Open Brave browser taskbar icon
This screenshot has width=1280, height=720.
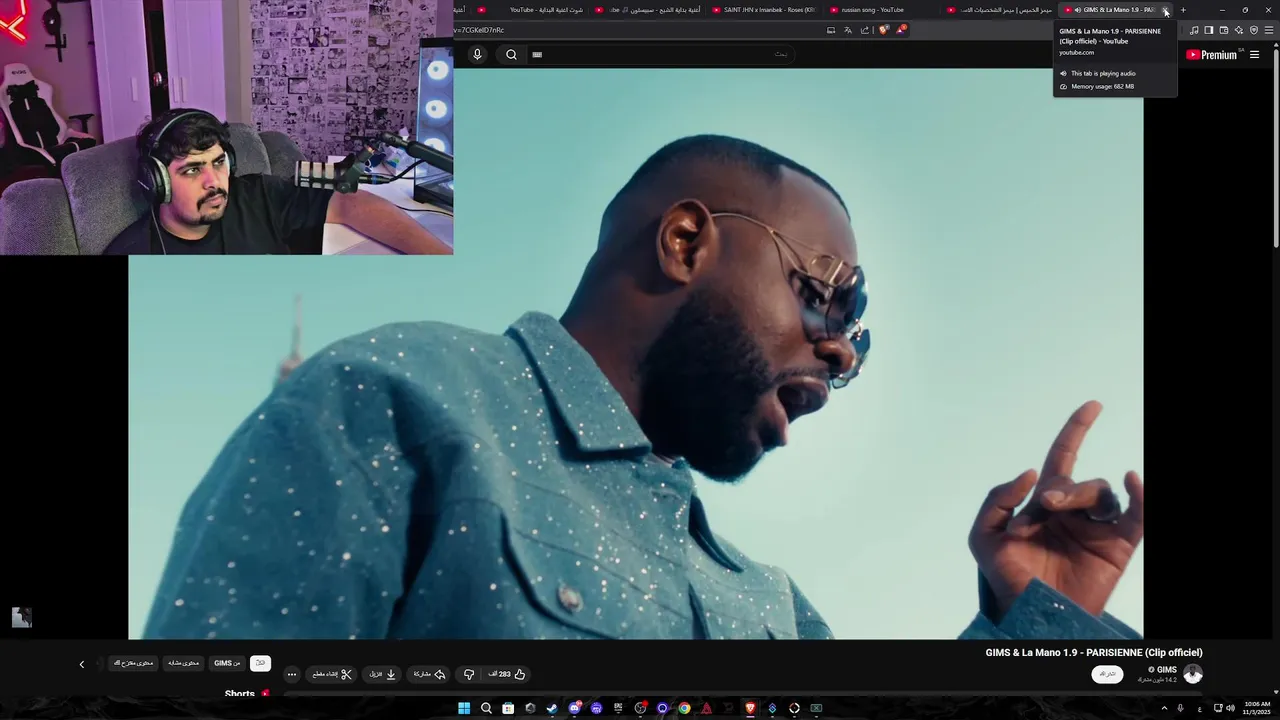coord(750,708)
